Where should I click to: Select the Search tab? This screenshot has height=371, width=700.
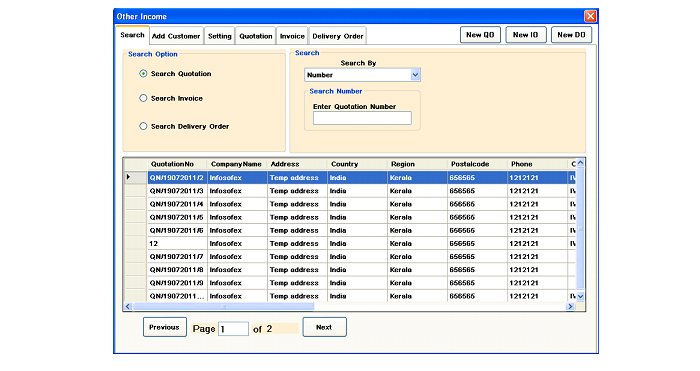coord(132,35)
